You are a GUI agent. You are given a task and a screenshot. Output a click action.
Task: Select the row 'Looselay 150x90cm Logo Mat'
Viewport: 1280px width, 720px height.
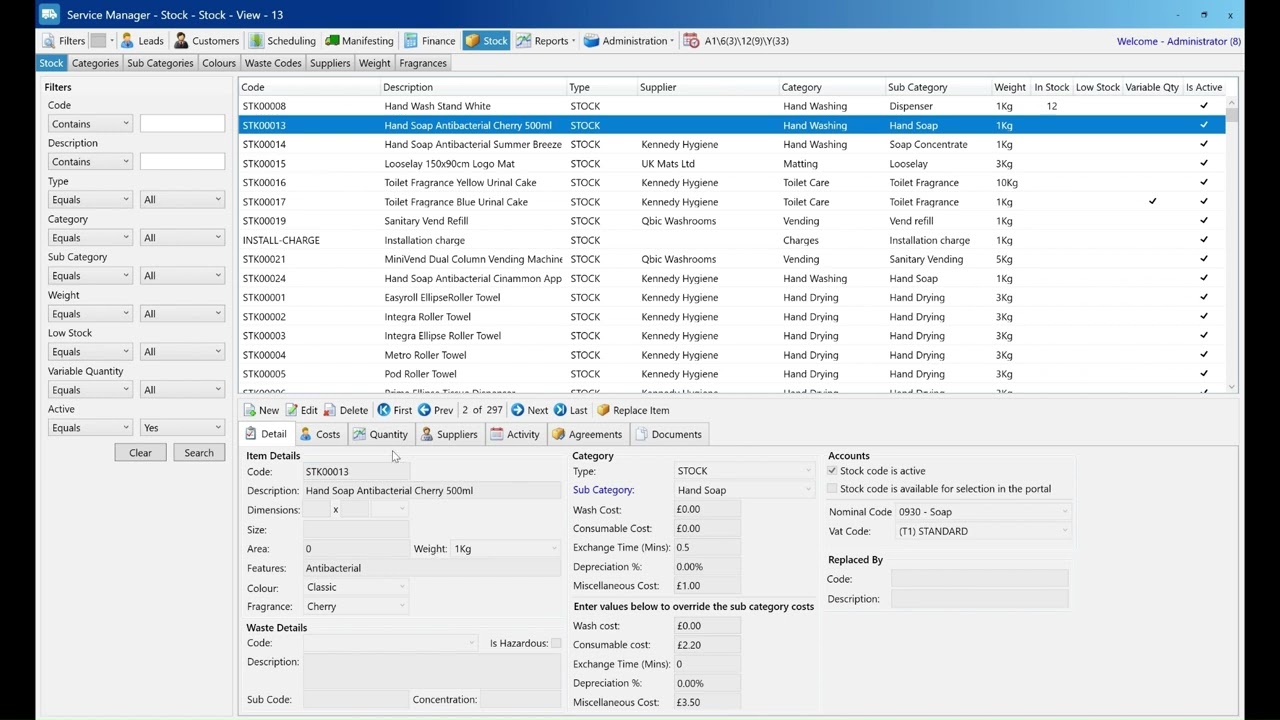pos(732,164)
